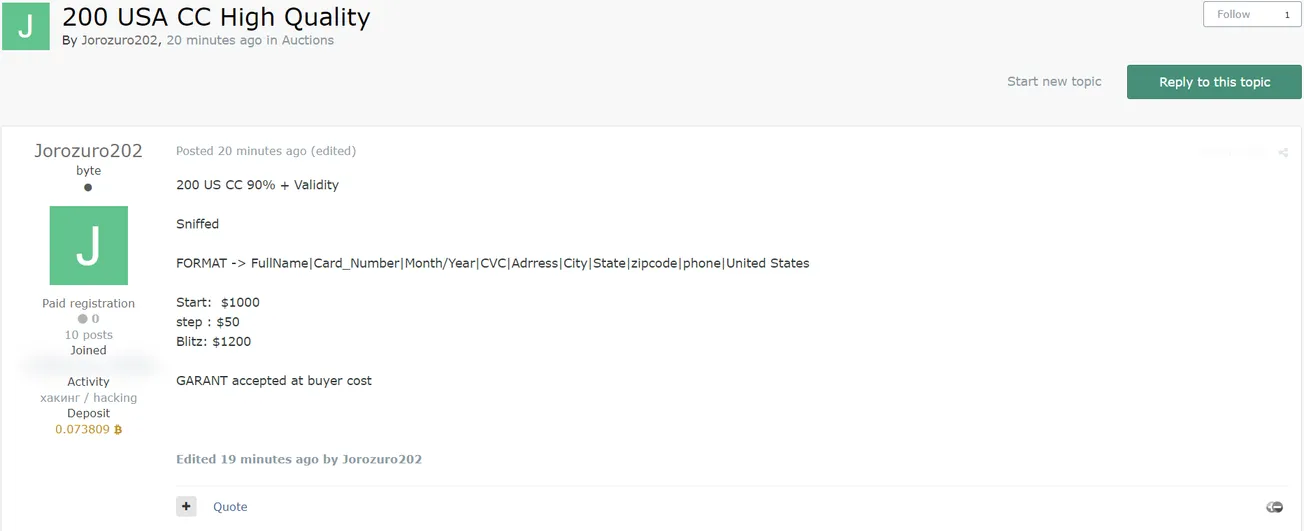Image resolution: width=1304 pixels, height=531 pixels.
Task: Open the large green J profile avatar
Action: click(88, 245)
